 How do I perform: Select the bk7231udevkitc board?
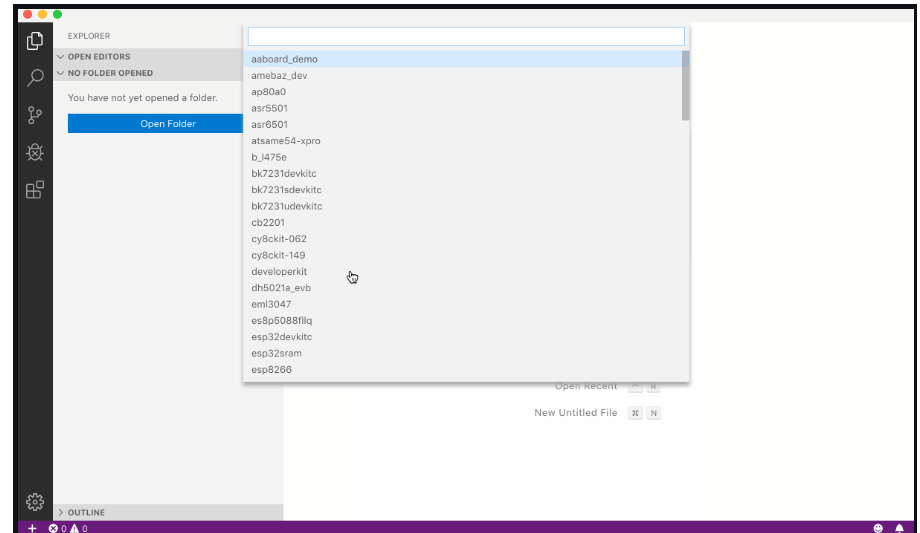point(462,206)
